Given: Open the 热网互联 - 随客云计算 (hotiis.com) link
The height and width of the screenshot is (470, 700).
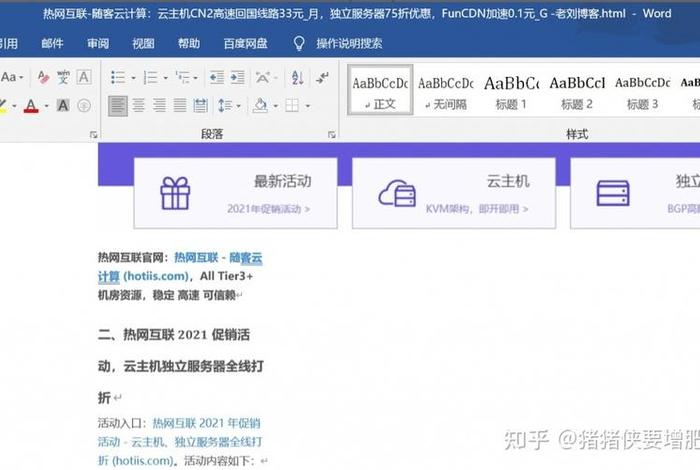Looking at the screenshot, I should pyautogui.click(x=180, y=267).
